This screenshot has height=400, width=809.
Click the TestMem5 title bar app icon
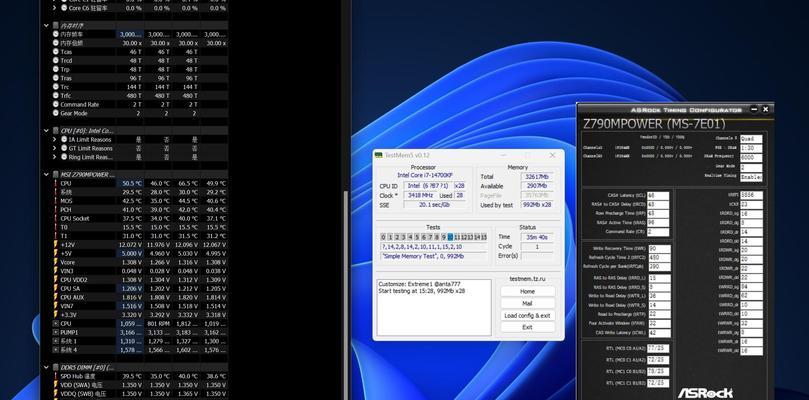(379, 155)
